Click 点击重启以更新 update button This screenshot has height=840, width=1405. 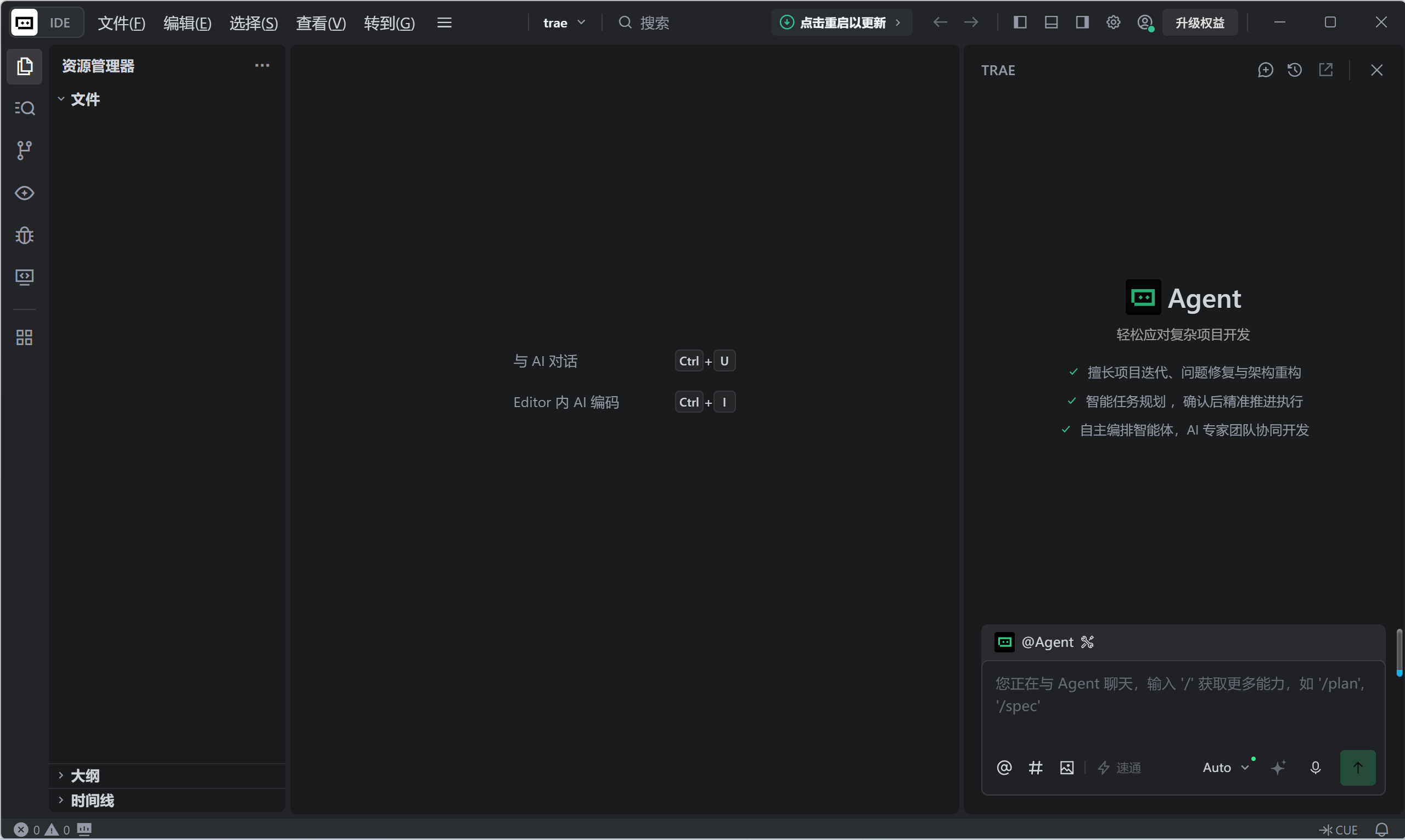pyautogui.click(x=841, y=22)
